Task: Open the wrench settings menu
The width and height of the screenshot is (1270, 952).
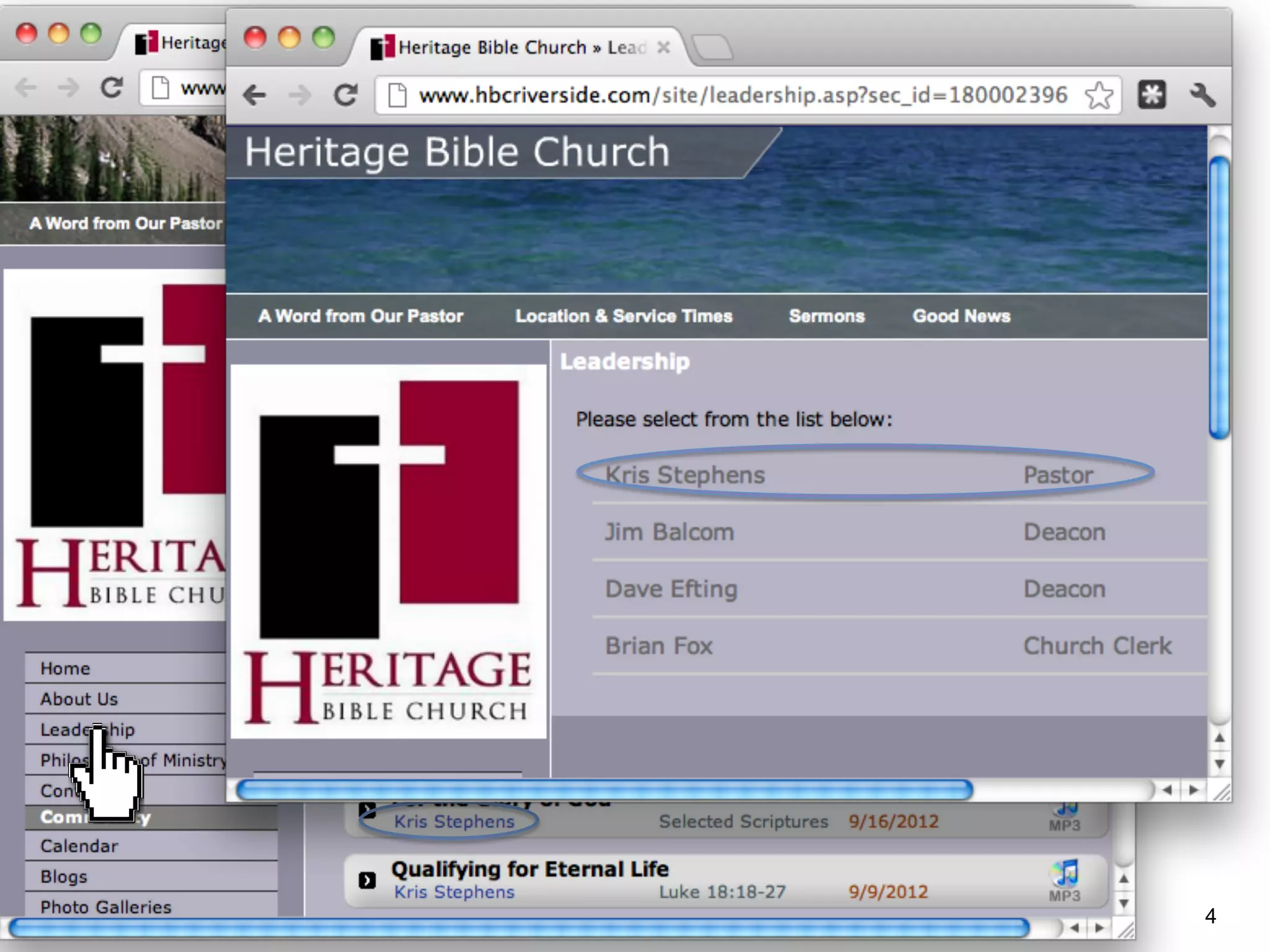Action: 1202,95
